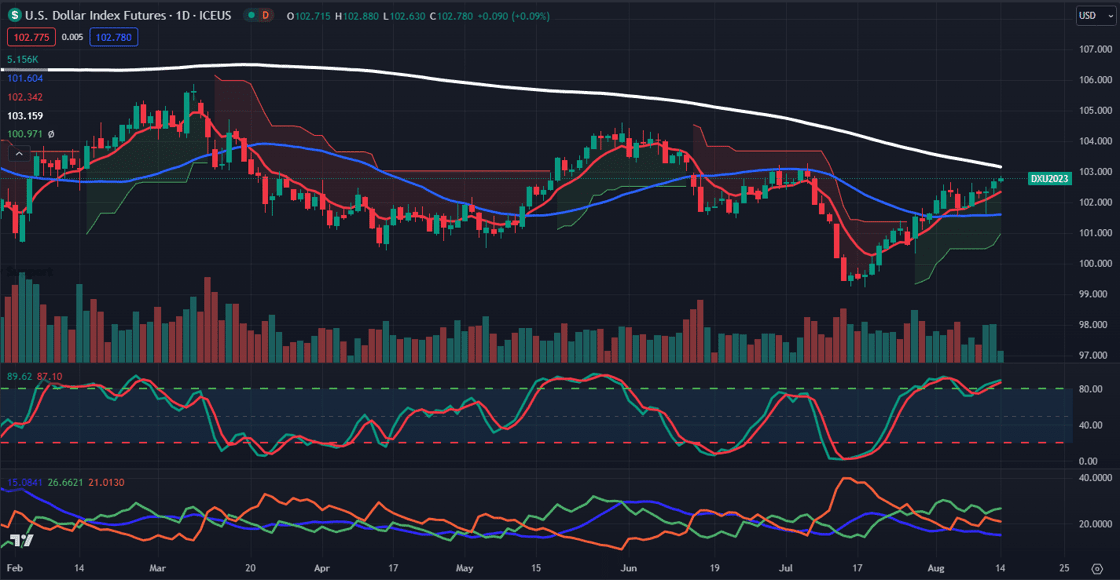
Task: Click the blue 102.780 buy price button
Action: click(114, 37)
